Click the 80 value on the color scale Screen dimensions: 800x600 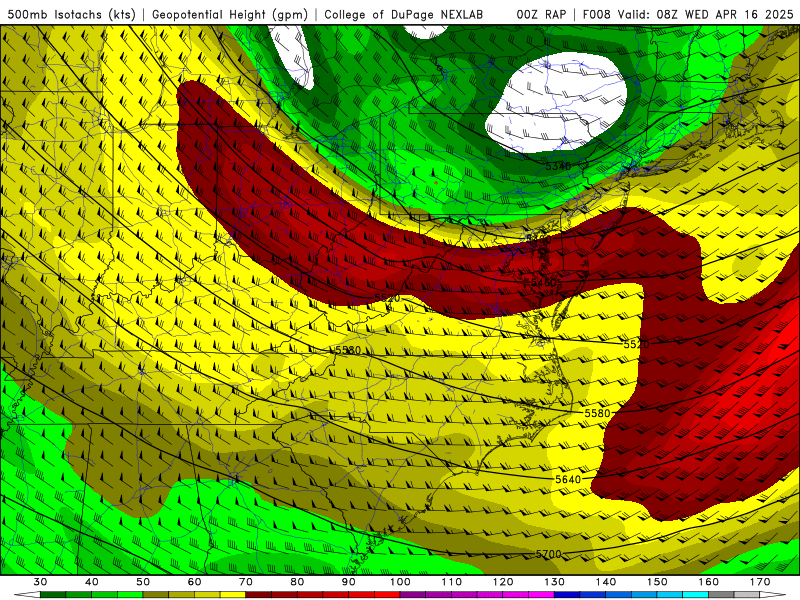coord(297,582)
